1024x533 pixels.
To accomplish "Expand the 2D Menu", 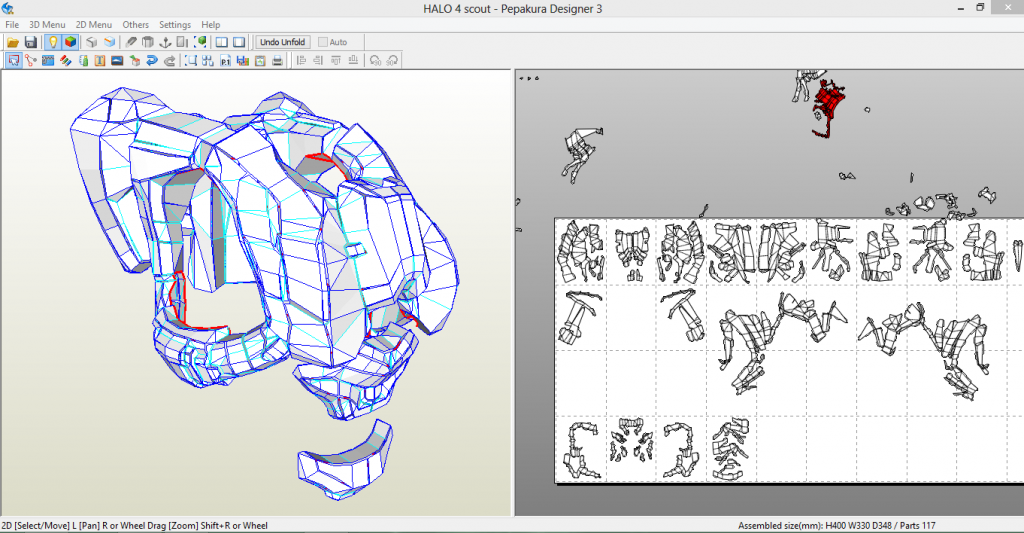I will point(93,24).
